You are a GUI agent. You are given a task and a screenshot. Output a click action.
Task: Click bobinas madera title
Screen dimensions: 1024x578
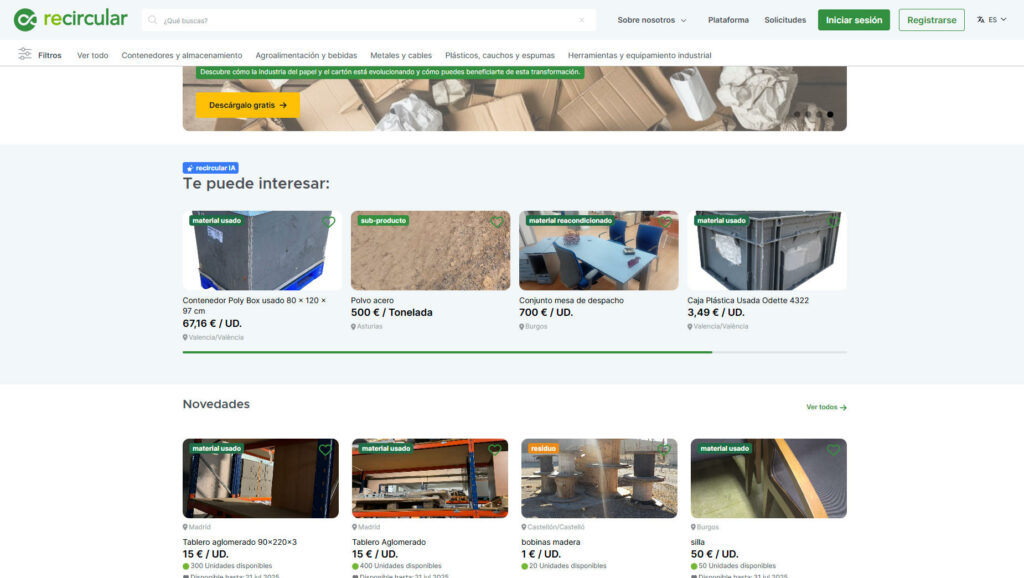pyautogui.click(x=551, y=542)
